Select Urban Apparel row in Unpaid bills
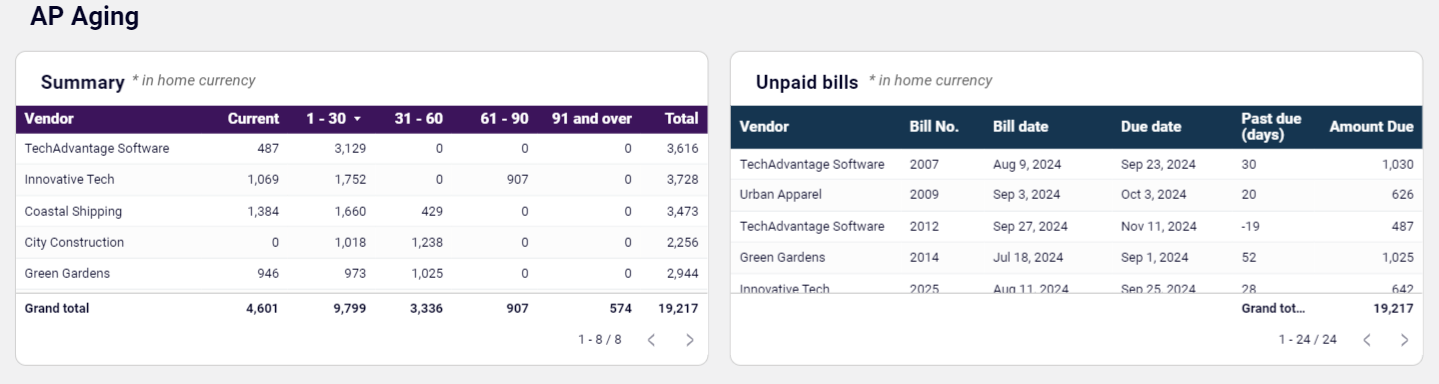Screen dimensions: 1439x384 tap(1076, 195)
